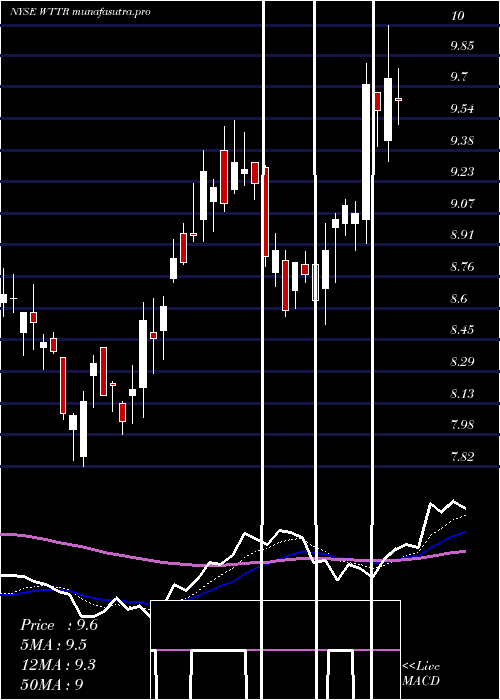Click the Price : 9.6 readout
The image size is (500, 700).
coord(59,625)
